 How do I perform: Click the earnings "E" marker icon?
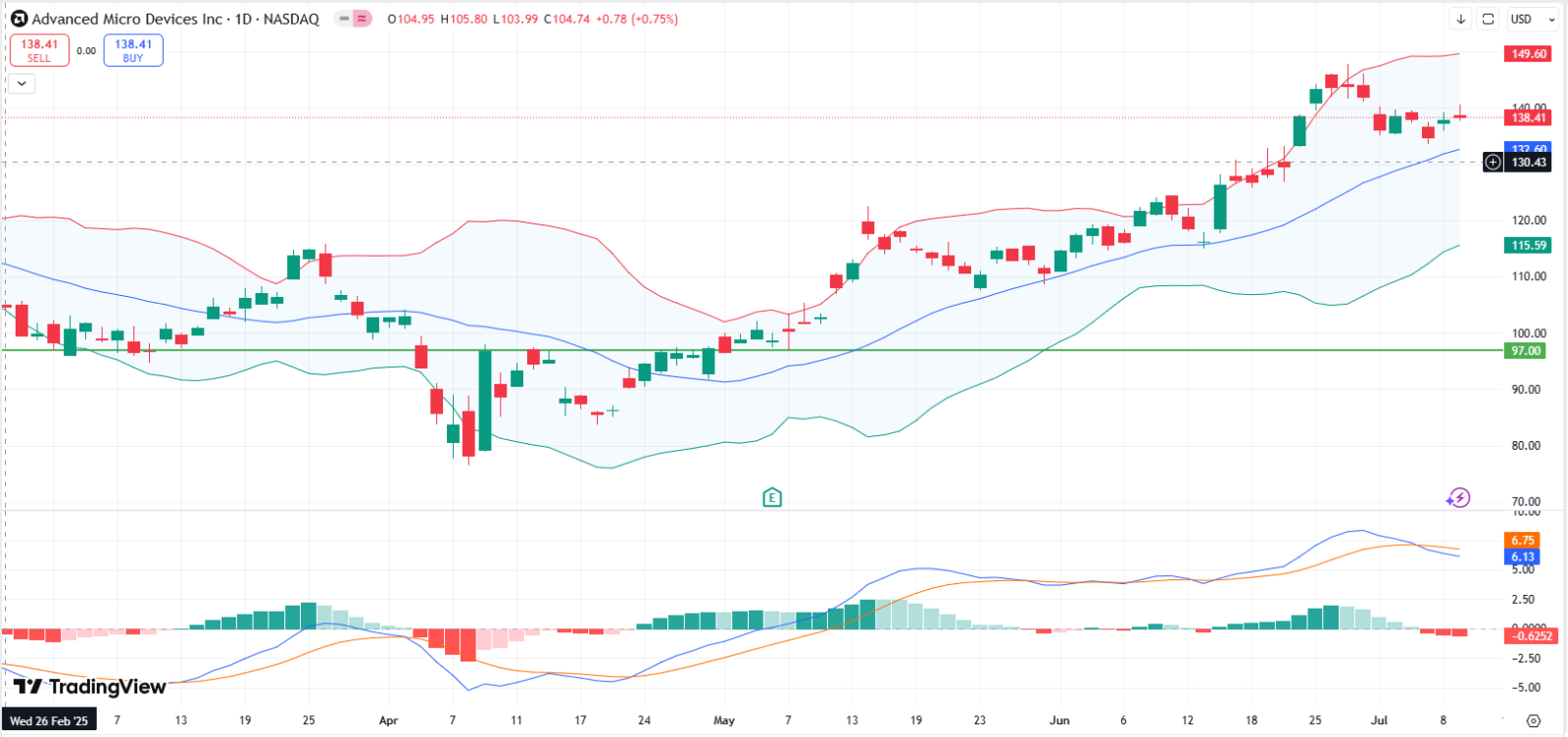[x=772, y=498]
